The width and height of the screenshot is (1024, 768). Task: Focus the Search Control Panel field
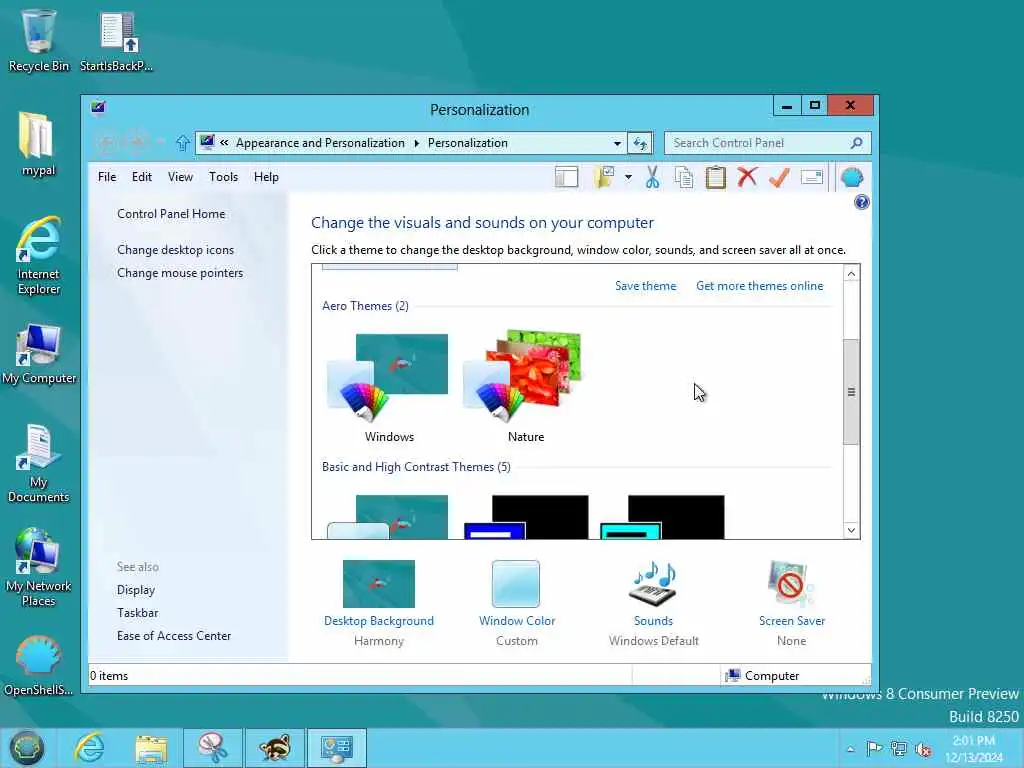[767, 143]
